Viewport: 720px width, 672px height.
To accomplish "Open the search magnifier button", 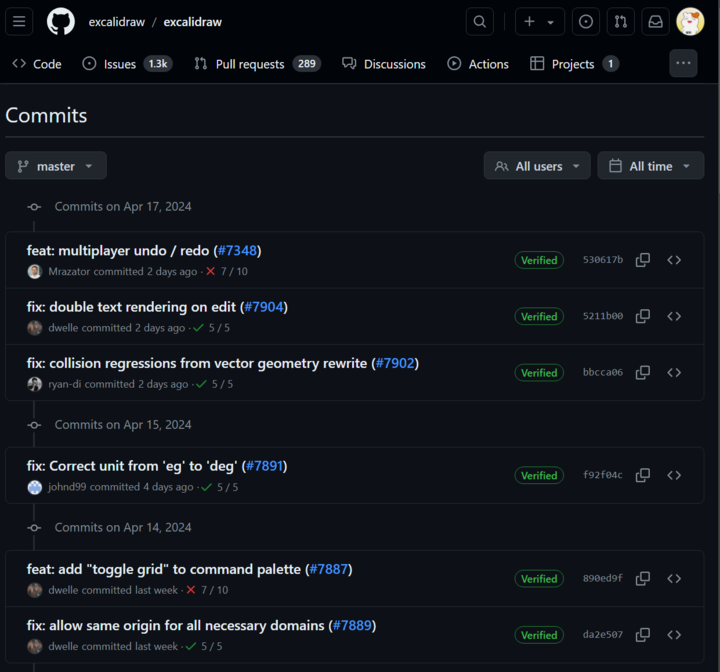I will tap(479, 22).
